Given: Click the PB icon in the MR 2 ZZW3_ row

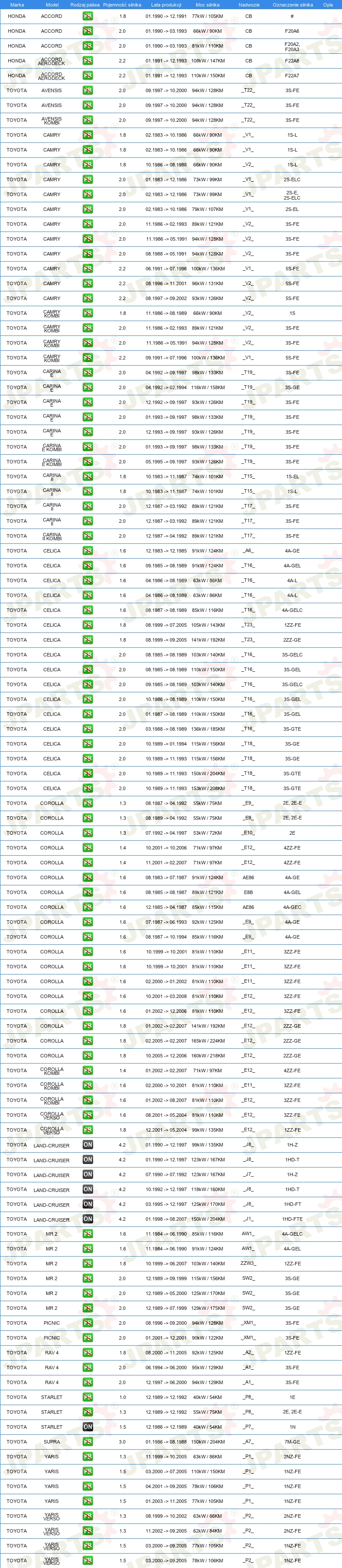Looking at the screenshot, I should [88, 1264].
